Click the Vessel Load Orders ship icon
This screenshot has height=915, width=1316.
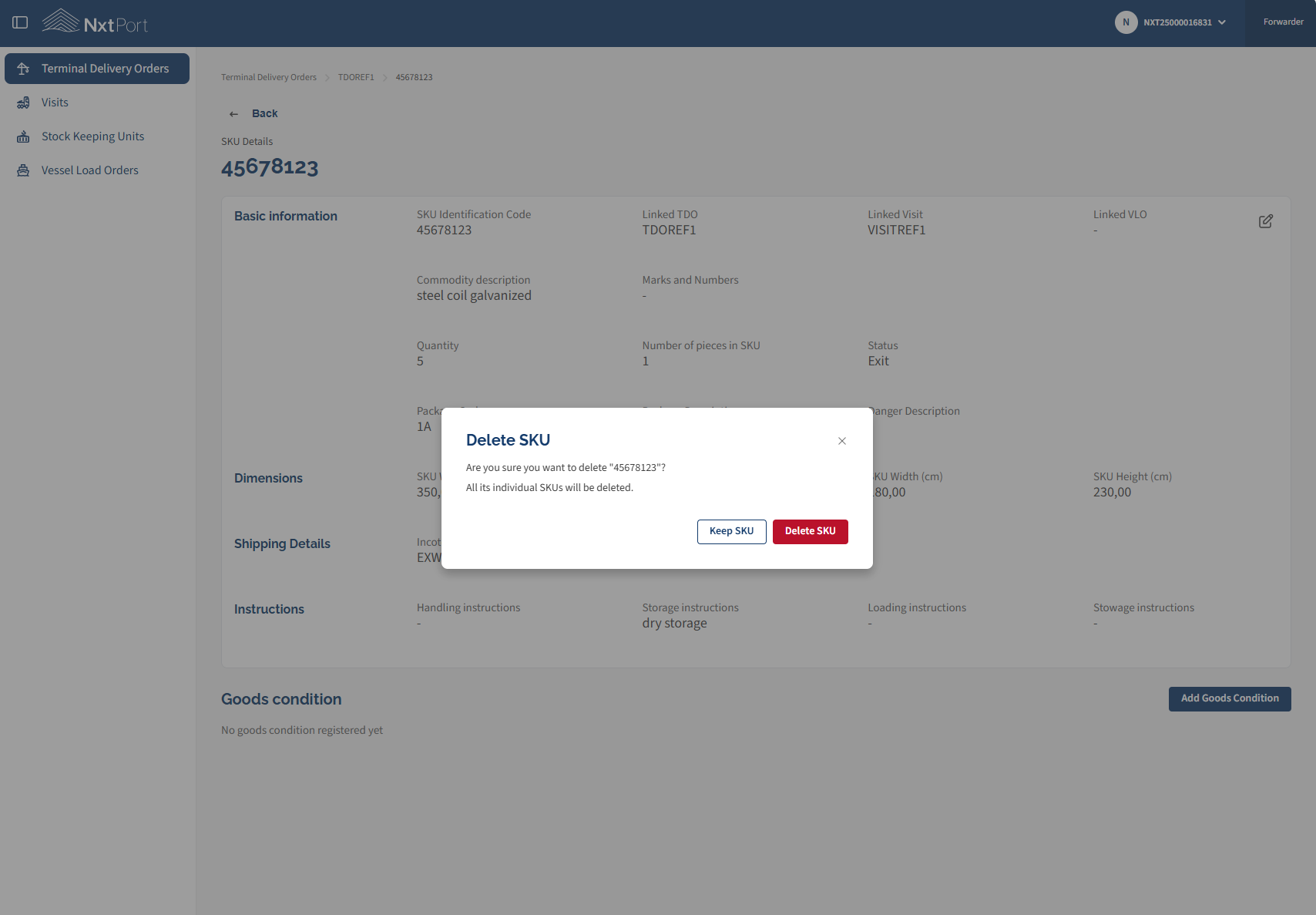pos(23,170)
